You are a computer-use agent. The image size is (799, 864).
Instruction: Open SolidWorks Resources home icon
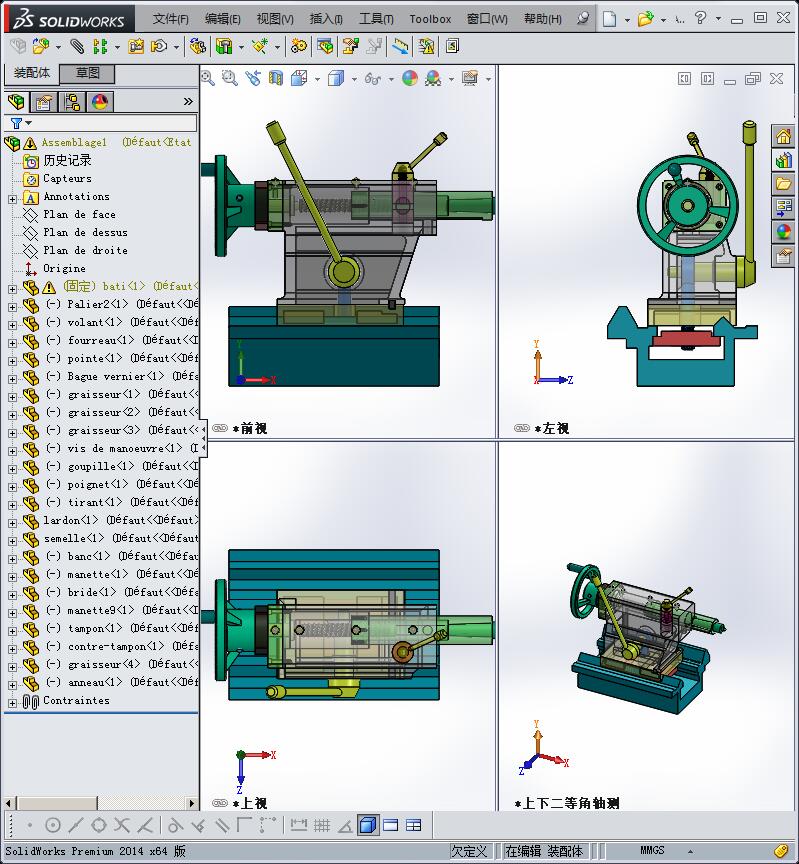pos(783,136)
